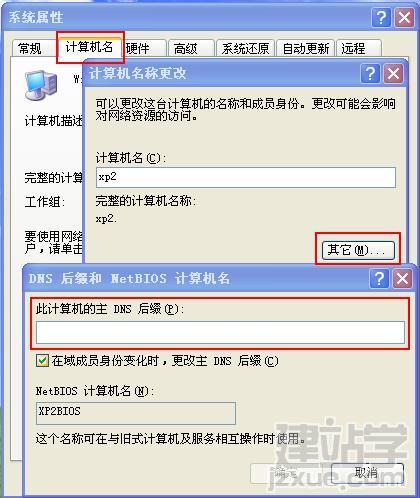Focus the 主 DNS 后缀 input field
This screenshot has height=498, width=420.
(x=220, y=332)
